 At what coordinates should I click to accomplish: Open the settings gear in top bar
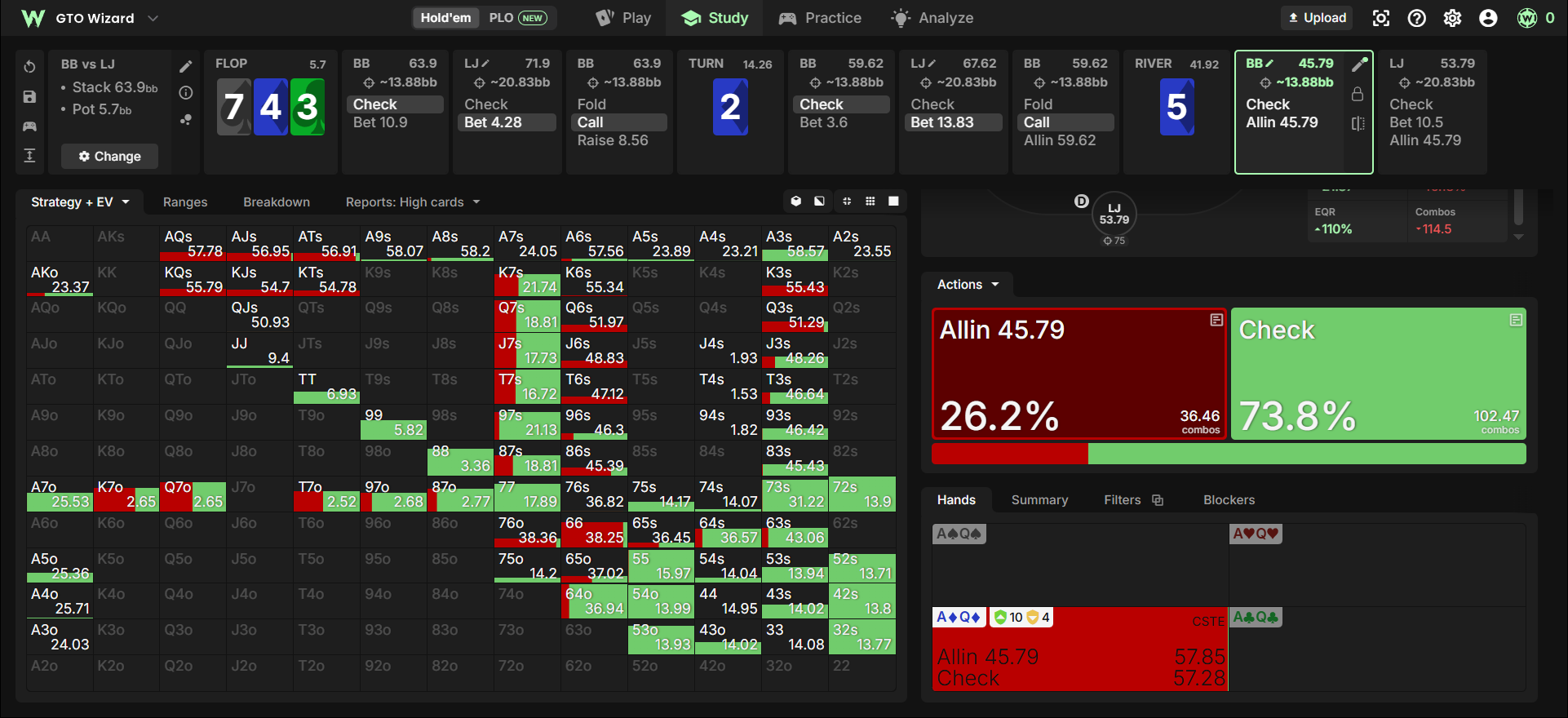[x=1453, y=18]
